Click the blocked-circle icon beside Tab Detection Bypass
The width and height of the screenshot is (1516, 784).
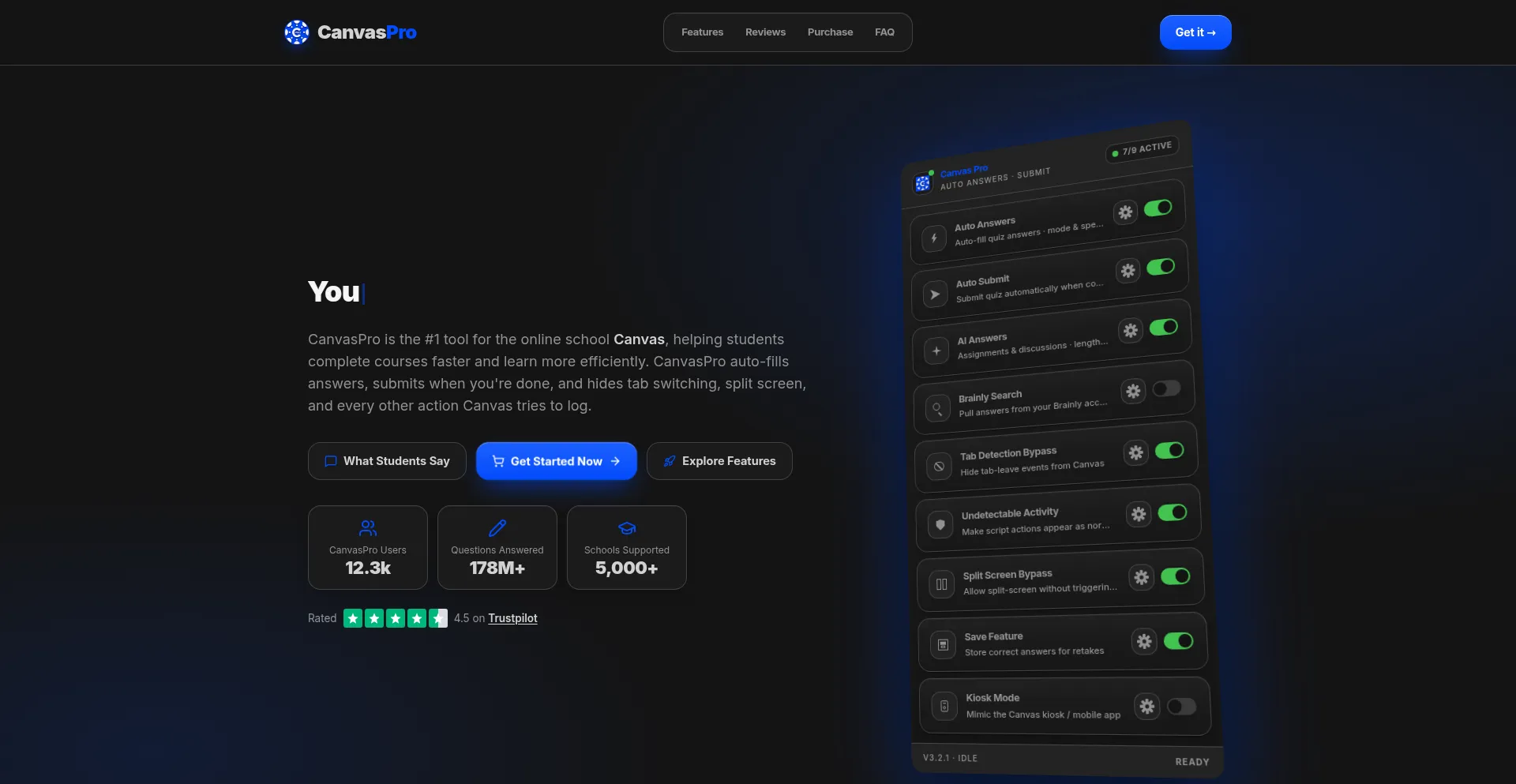pyautogui.click(x=939, y=467)
